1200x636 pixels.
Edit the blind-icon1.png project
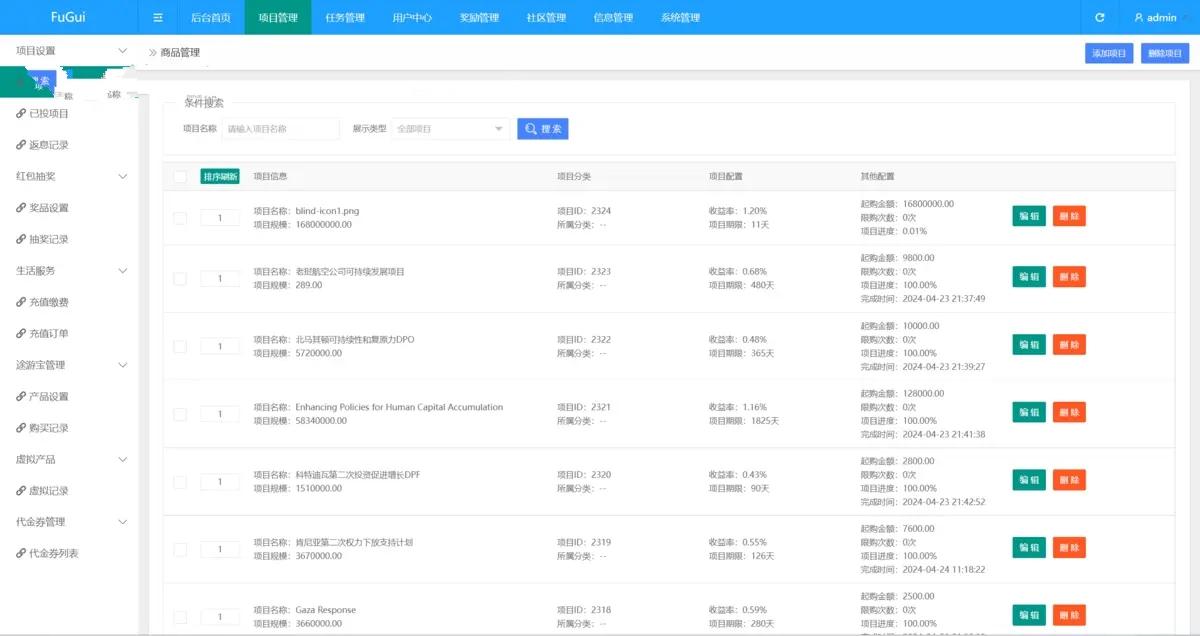tap(1029, 216)
